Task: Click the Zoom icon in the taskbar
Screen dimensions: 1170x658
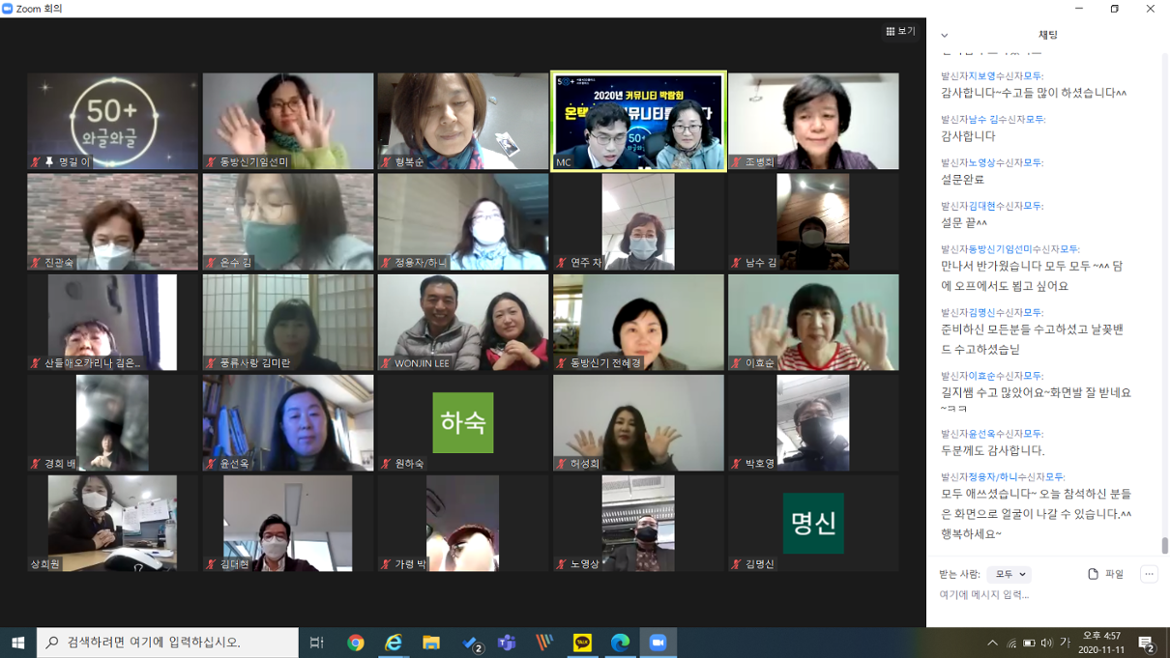Action: point(658,643)
